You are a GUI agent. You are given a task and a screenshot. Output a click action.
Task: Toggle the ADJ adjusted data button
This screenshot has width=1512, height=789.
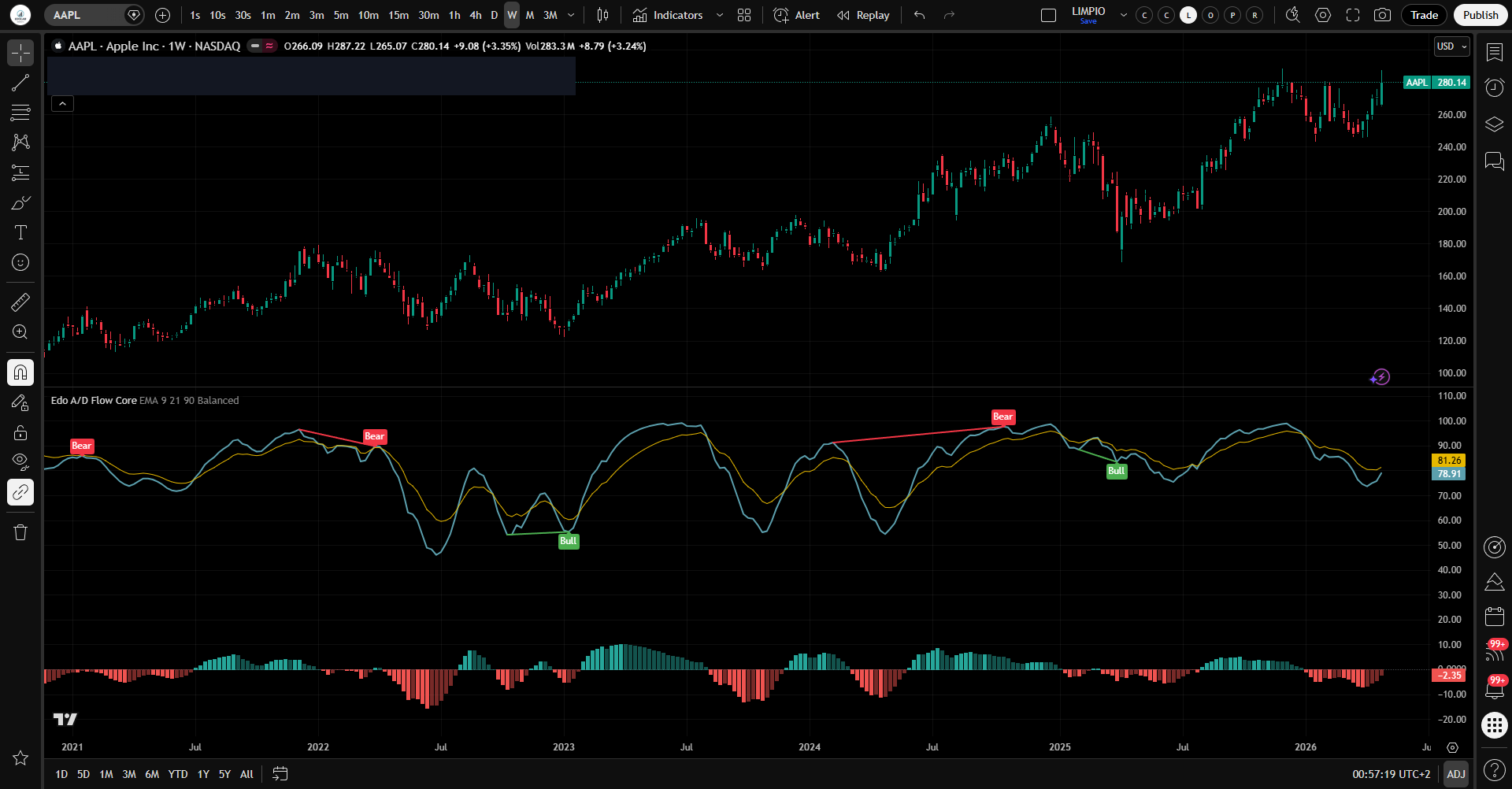coord(1456,774)
